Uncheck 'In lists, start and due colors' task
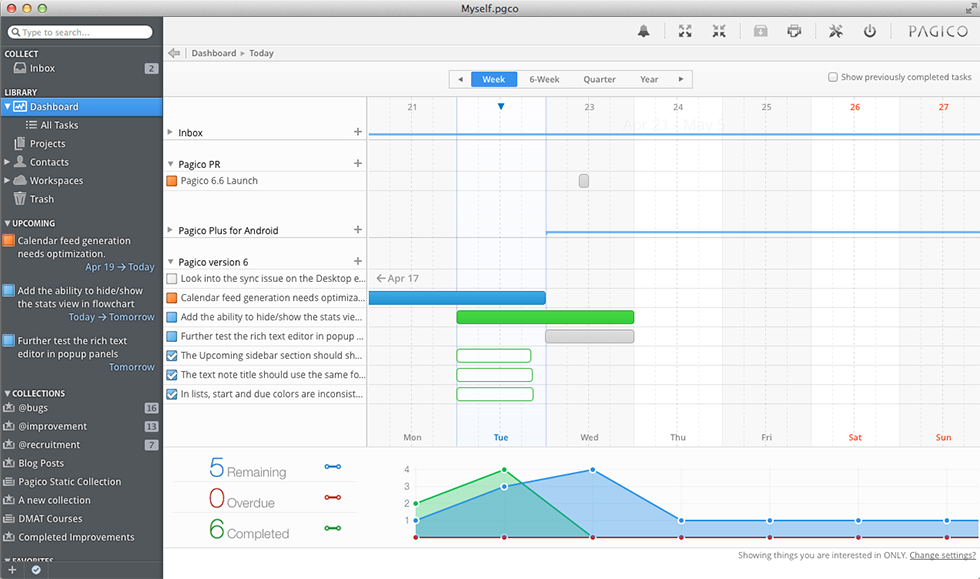This screenshot has height=579, width=980. tap(172, 395)
